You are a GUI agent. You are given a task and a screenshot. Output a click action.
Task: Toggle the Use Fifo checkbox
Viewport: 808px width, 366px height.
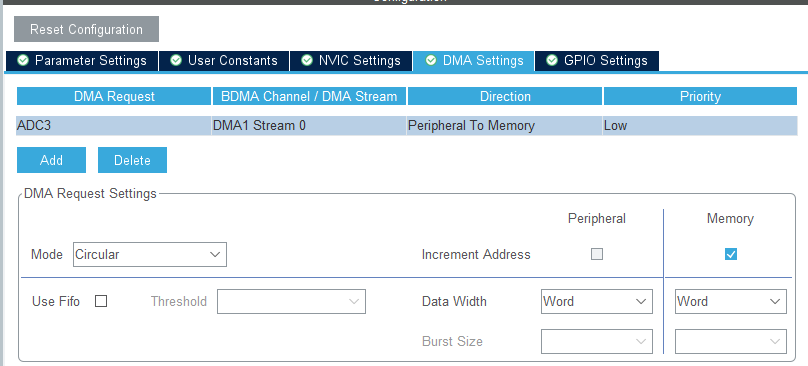pos(101,302)
